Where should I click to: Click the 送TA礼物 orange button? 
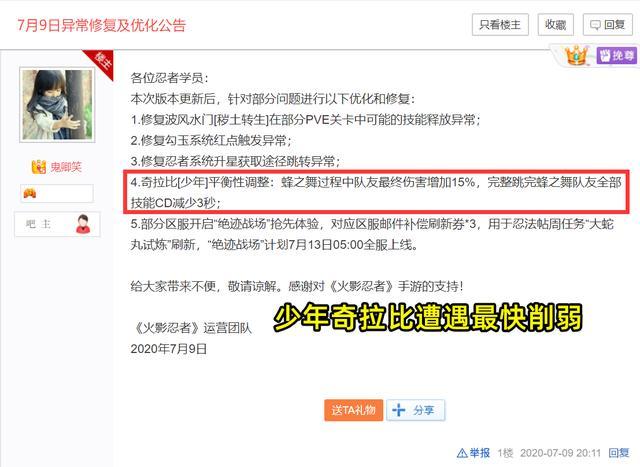coord(353,410)
